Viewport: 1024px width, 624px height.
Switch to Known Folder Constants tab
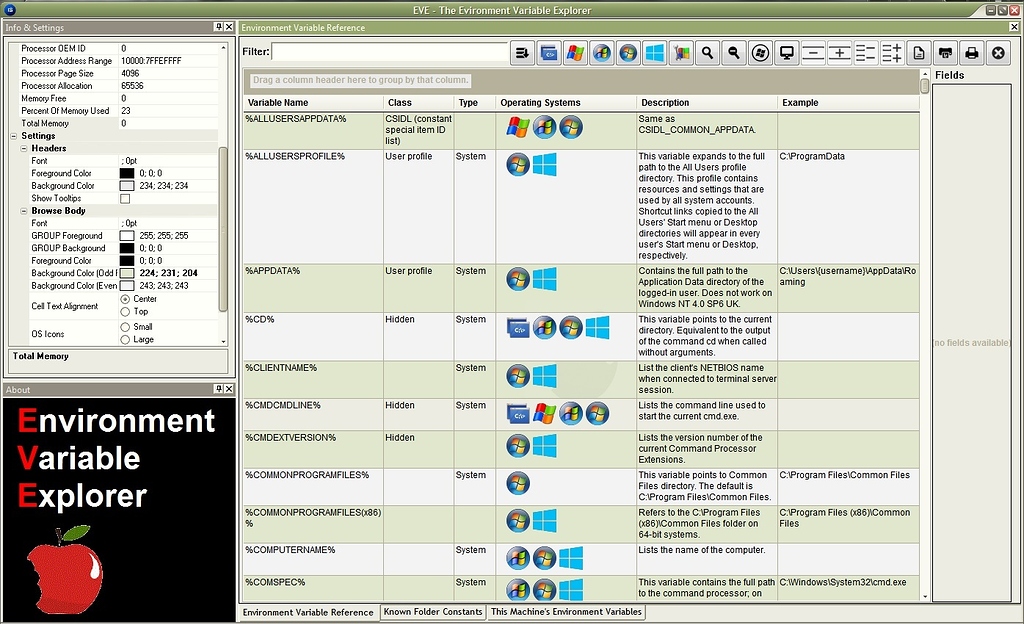433,612
